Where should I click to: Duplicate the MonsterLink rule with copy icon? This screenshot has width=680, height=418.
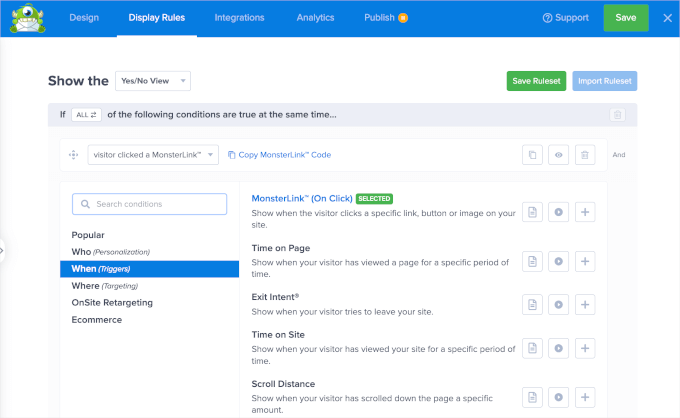click(532, 155)
